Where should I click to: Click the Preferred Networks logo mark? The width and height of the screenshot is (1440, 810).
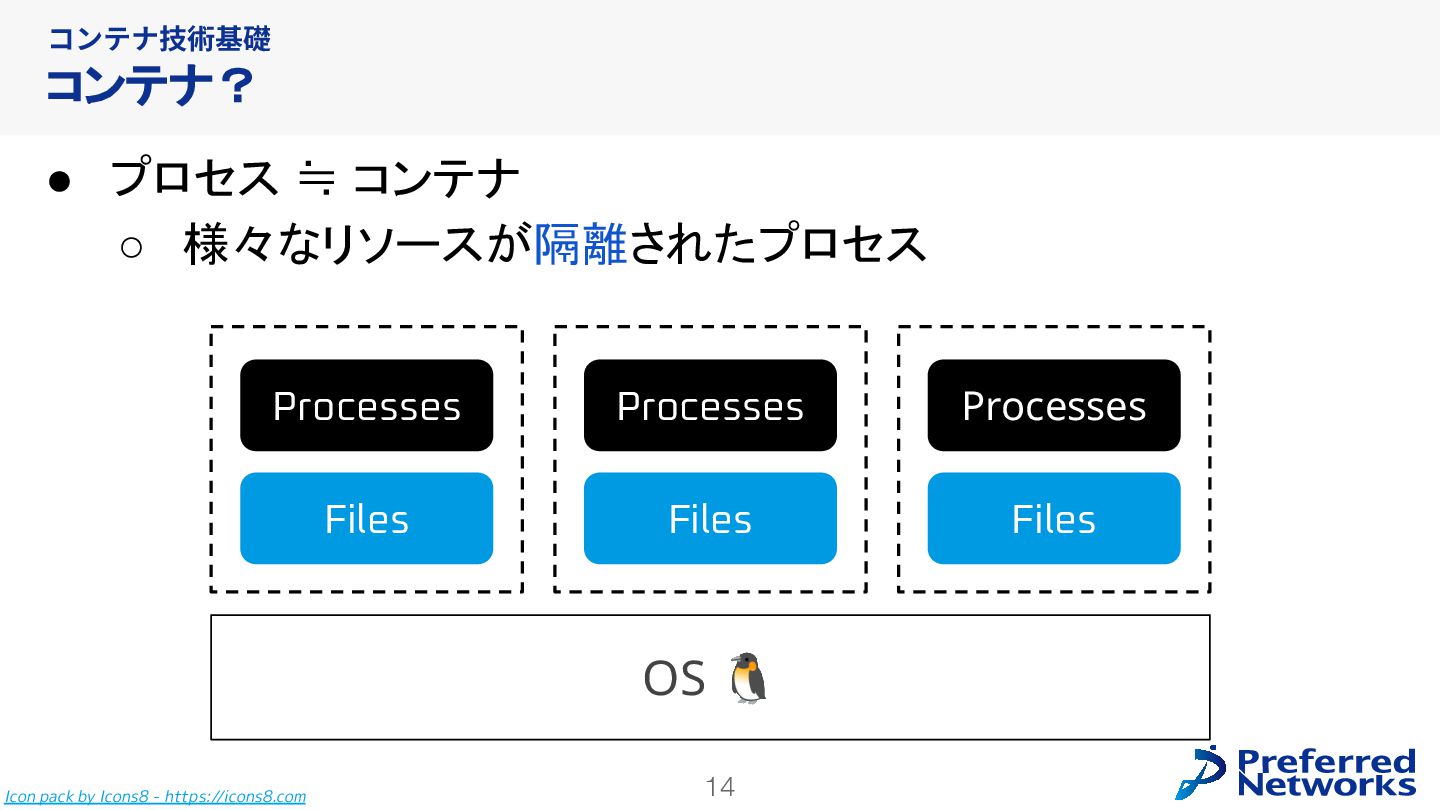coord(1201,773)
